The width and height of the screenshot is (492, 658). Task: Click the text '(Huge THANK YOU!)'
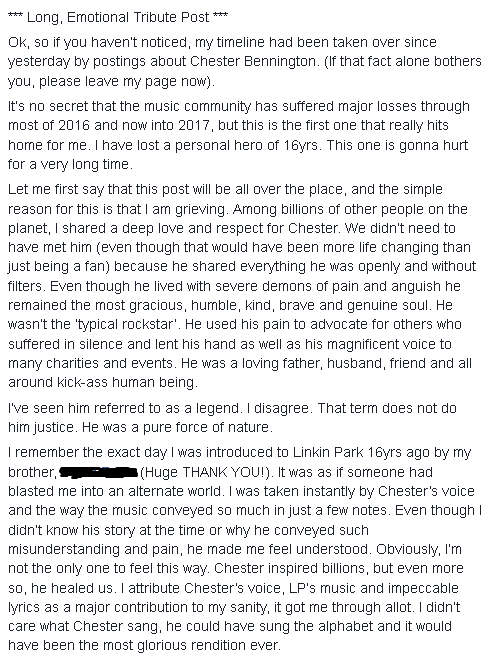tap(205, 472)
